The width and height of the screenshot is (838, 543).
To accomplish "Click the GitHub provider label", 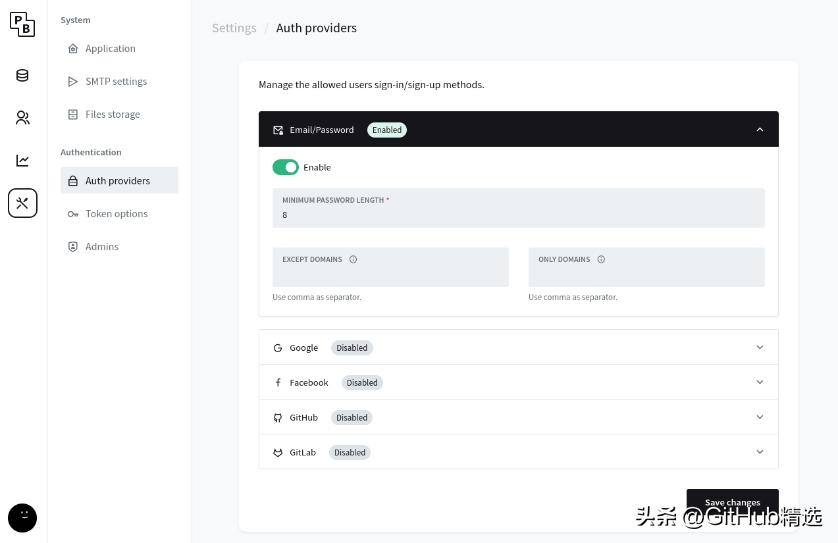I will click(304, 417).
